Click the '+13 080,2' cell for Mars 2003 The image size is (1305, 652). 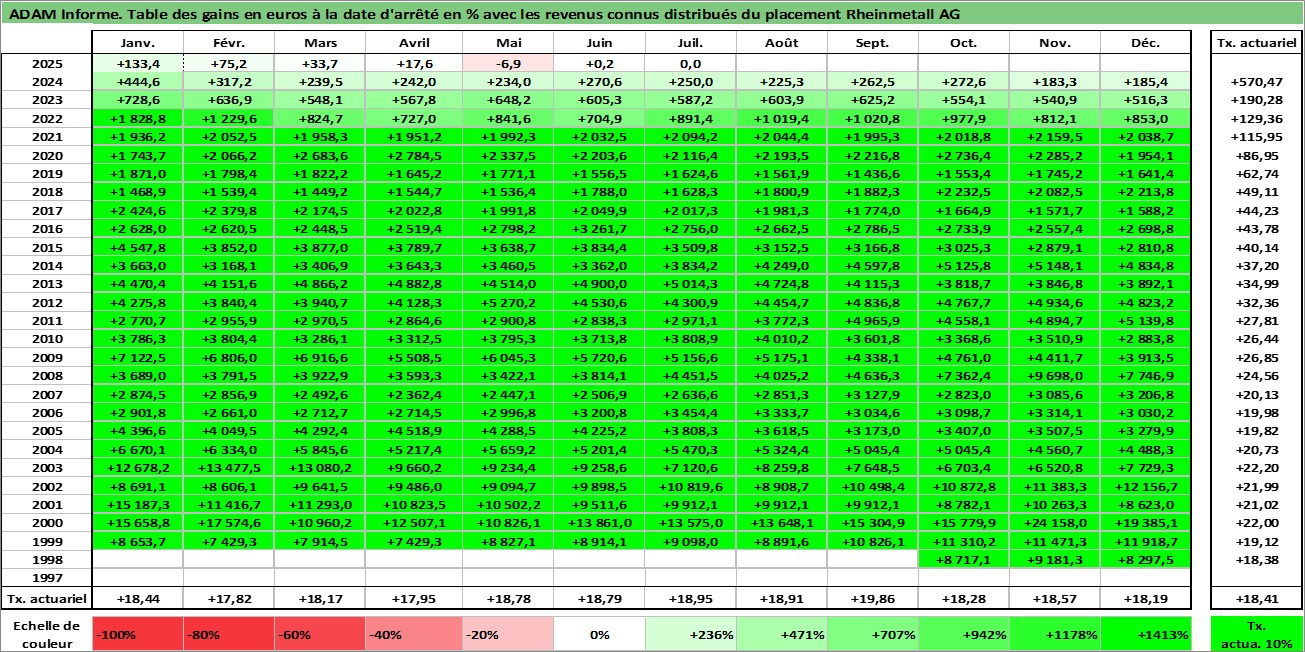[x=319, y=468]
